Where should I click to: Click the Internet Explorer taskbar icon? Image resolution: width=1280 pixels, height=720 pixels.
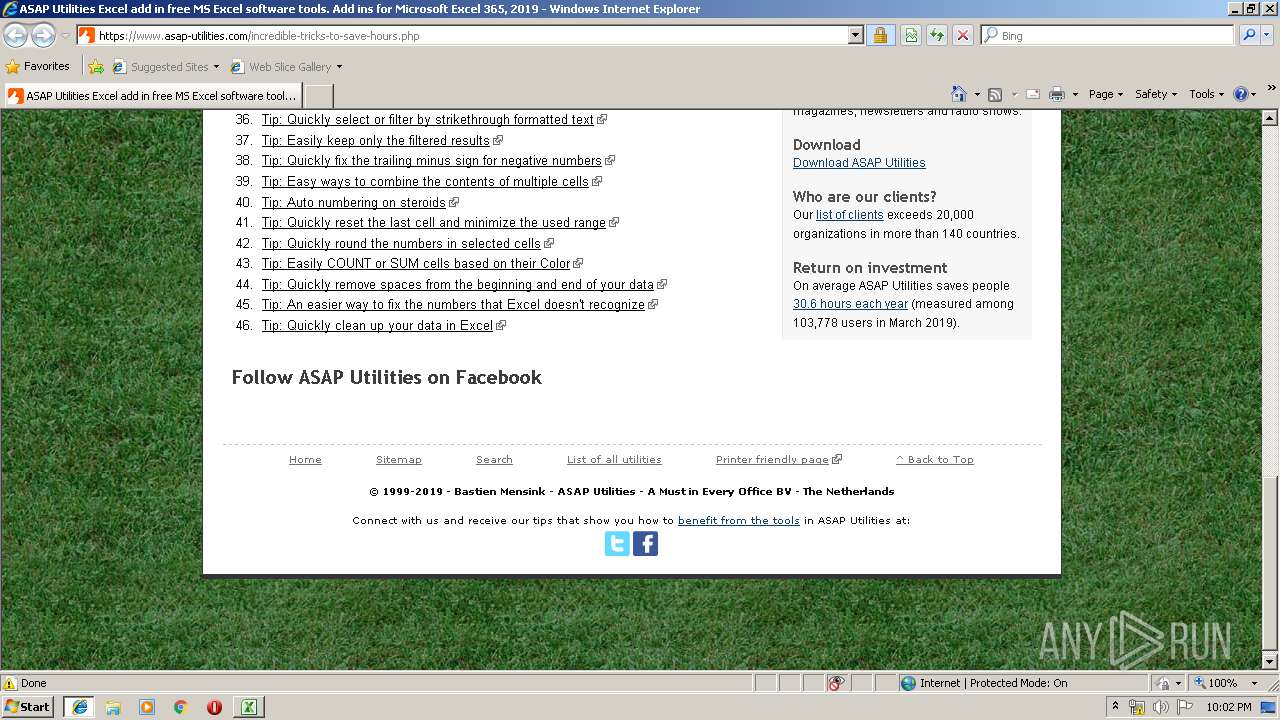click(79, 707)
